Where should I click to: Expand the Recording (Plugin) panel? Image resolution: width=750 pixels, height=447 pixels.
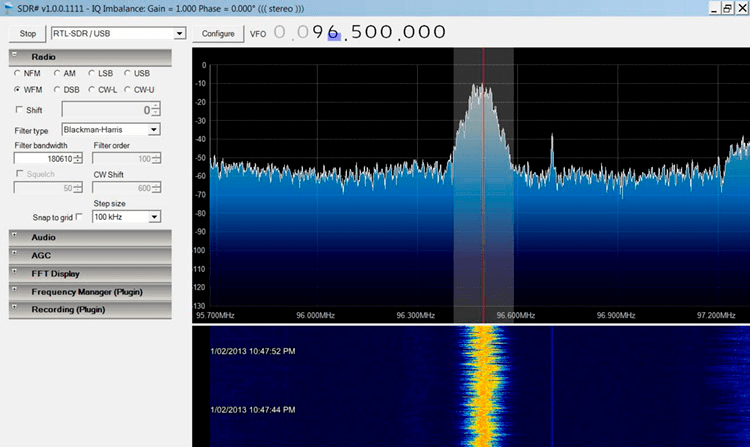[x=14, y=307]
